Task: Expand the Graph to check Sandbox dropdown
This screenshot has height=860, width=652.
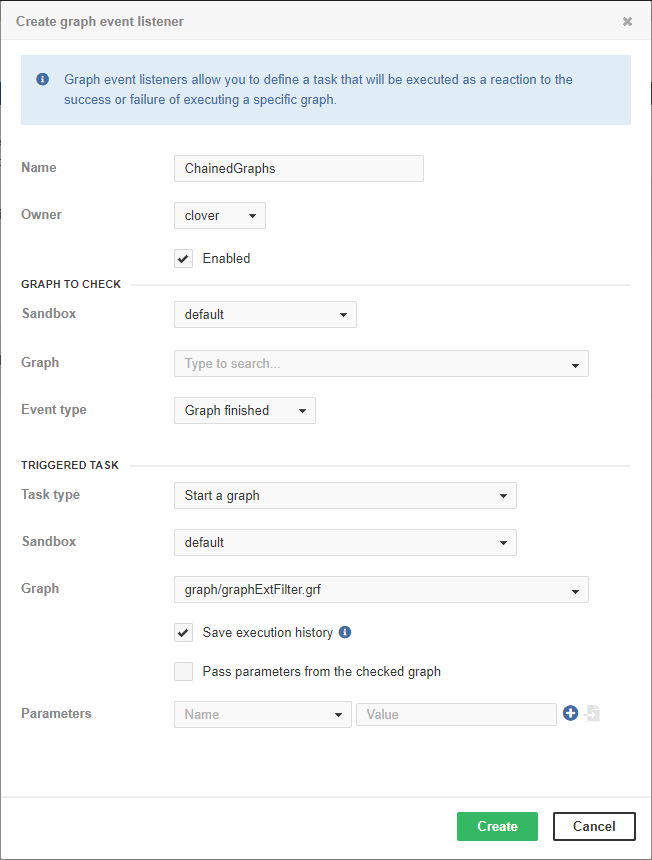Action: pyautogui.click(x=265, y=315)
